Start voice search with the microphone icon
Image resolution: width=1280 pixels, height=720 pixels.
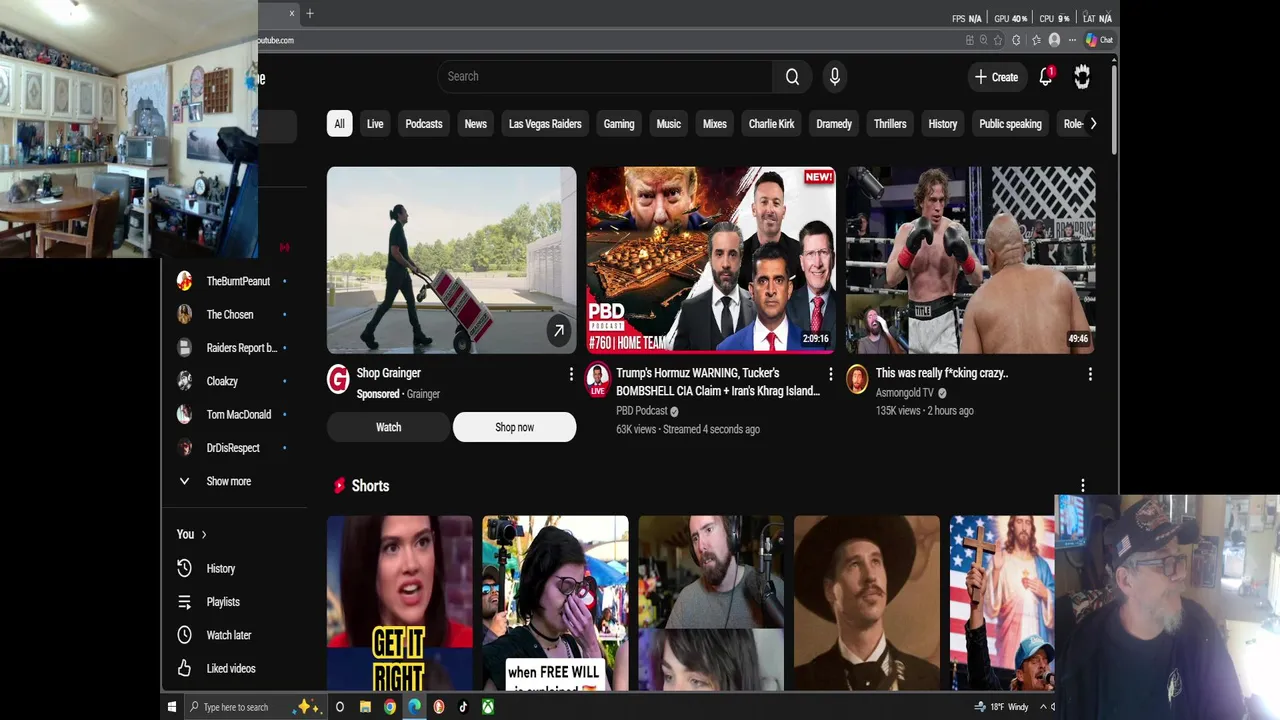835,77
